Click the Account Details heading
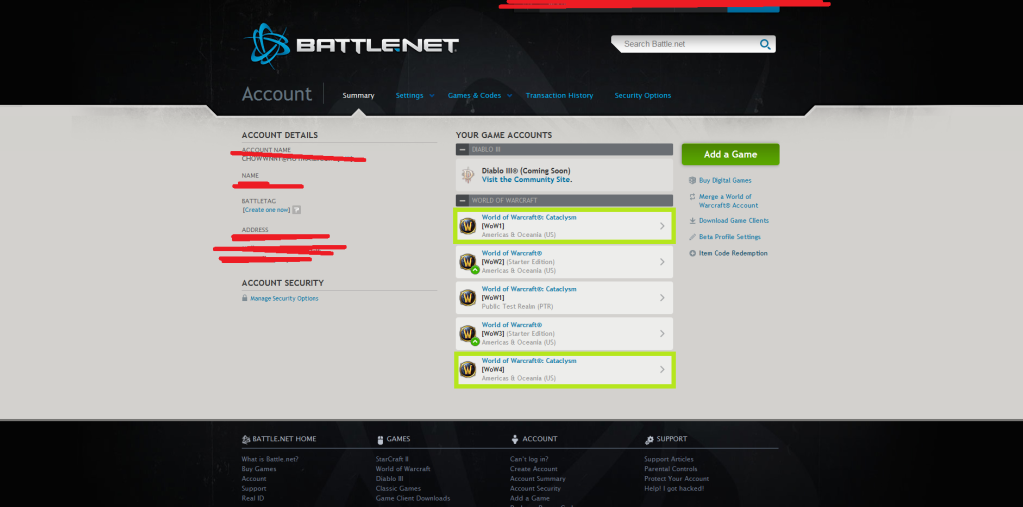The height and width of the screenshot is (507, 1023). pos(280,135)
